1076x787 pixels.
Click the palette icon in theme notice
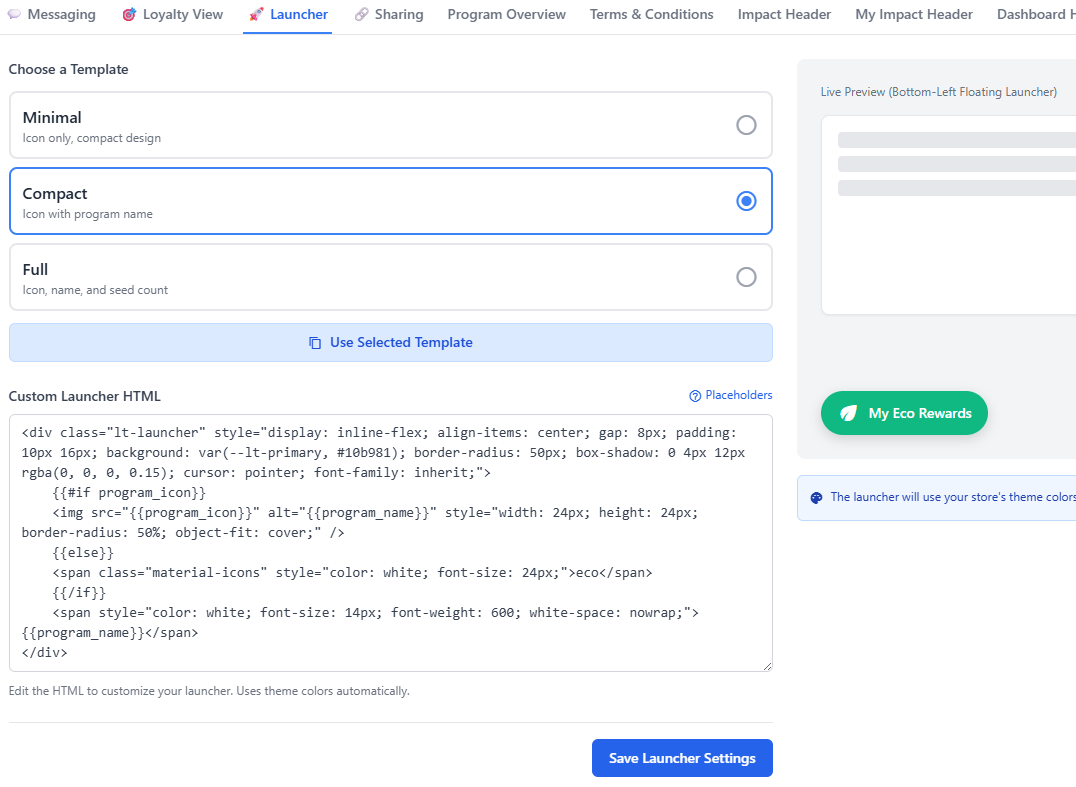point(816,497)
